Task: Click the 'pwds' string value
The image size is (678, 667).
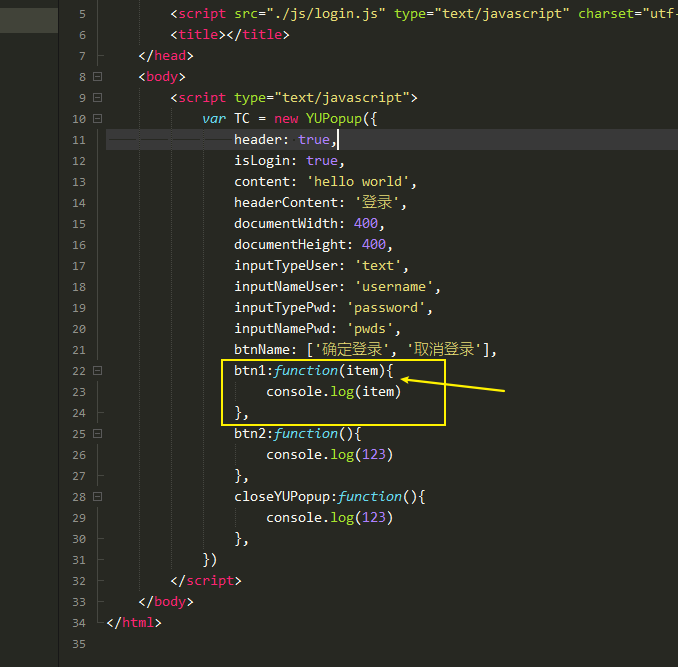Action: (370, 329)
